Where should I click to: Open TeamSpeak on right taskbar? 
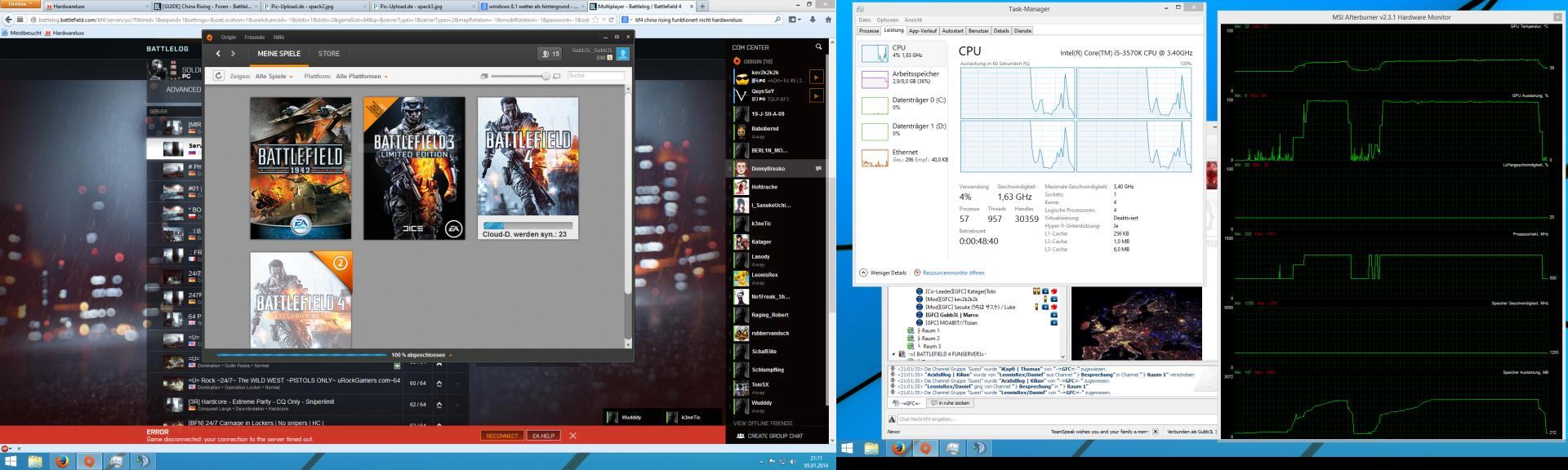pos(978,448)
